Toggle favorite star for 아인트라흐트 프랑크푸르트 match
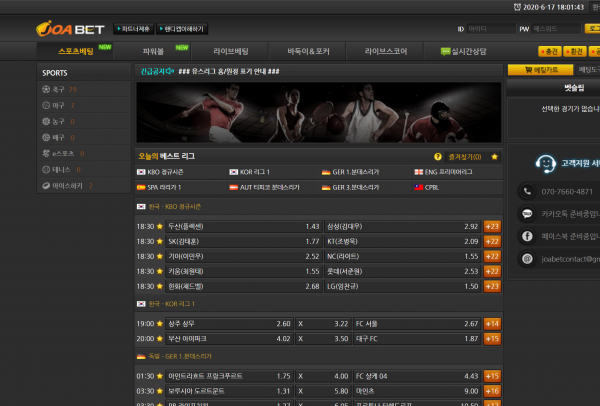 click(x=160, y=376)
